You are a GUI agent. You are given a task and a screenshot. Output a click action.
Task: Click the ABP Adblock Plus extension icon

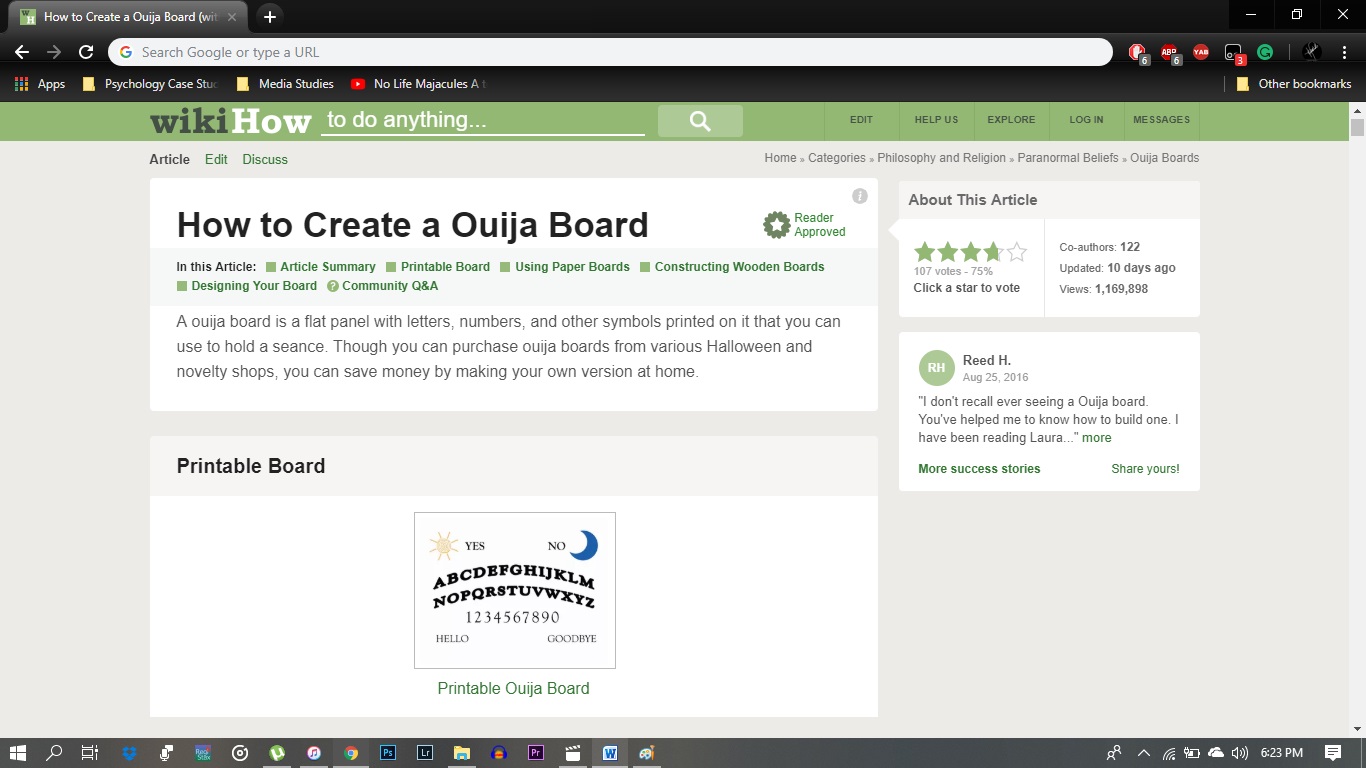(x=1169, y=52)
